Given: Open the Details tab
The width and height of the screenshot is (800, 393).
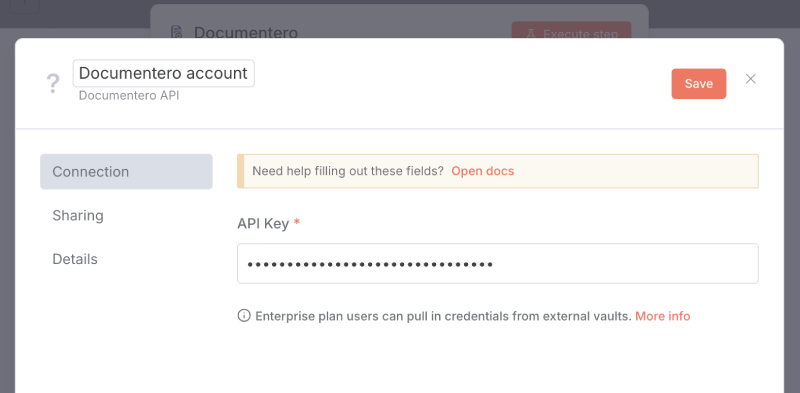Looking at the screenshot, I should [x=75, y=259].
